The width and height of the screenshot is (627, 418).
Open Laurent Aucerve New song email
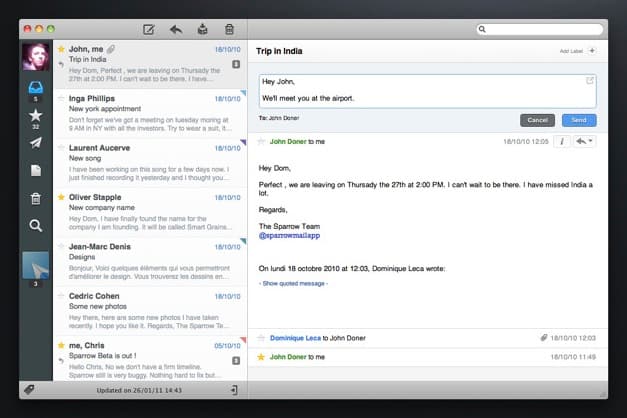pyautogui.click(x=150, y=163)
